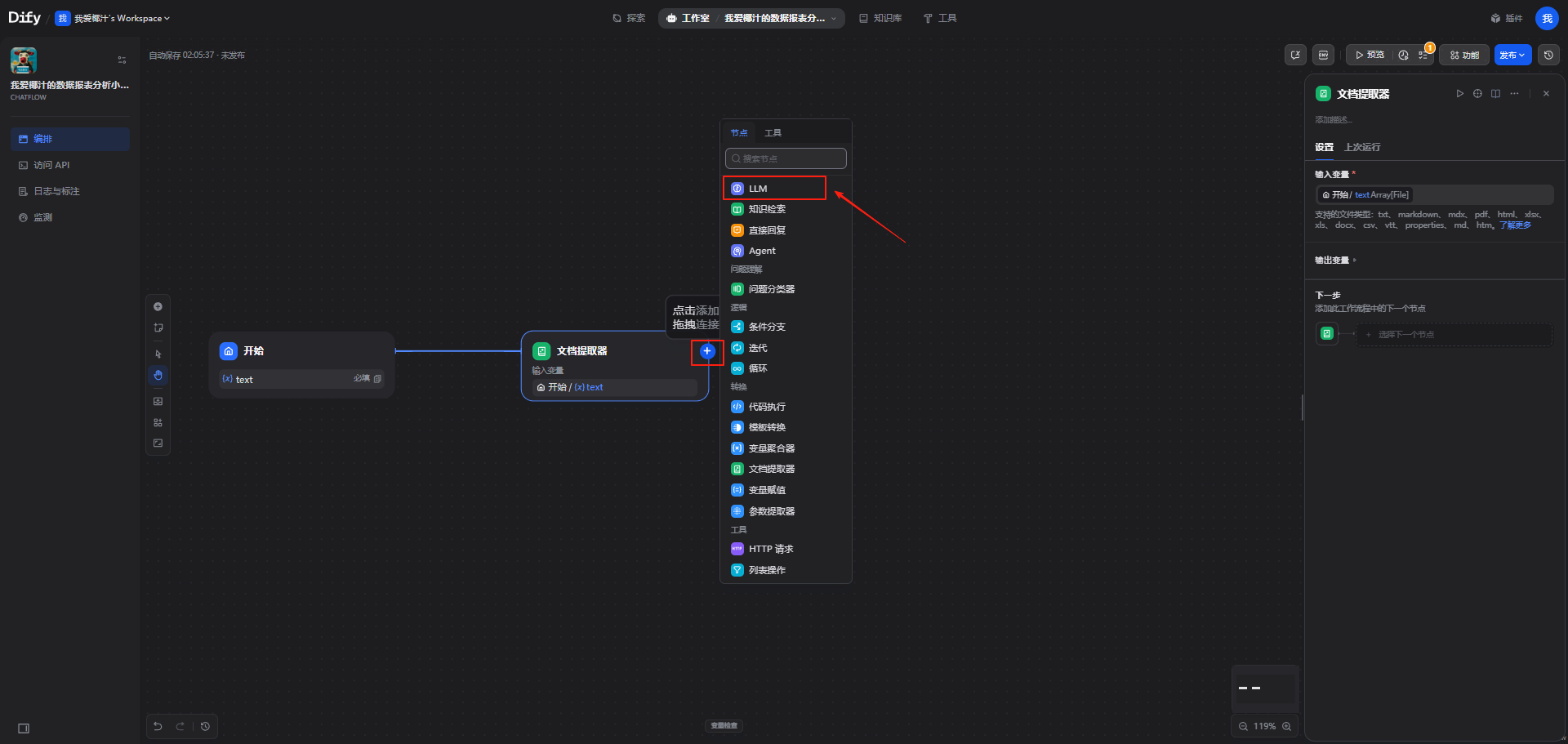Viewport: 1568px width, 744px height.
Task: Open 日志与标注 in sidebar
Action: (x=70, y=191)
